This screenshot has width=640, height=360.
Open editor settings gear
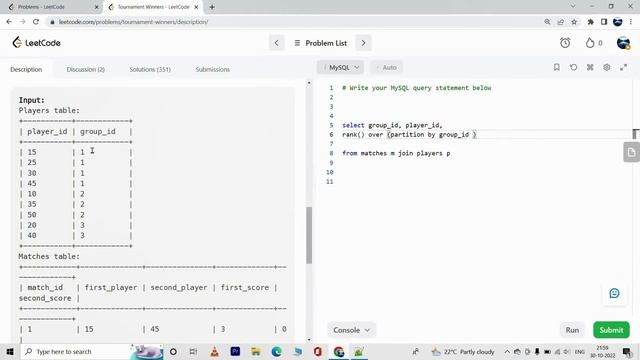[x=607, y=67]
